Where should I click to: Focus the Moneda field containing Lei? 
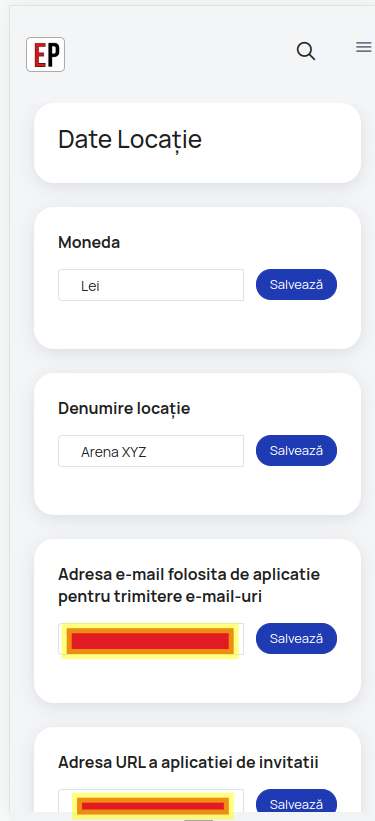tap(151, 285)
